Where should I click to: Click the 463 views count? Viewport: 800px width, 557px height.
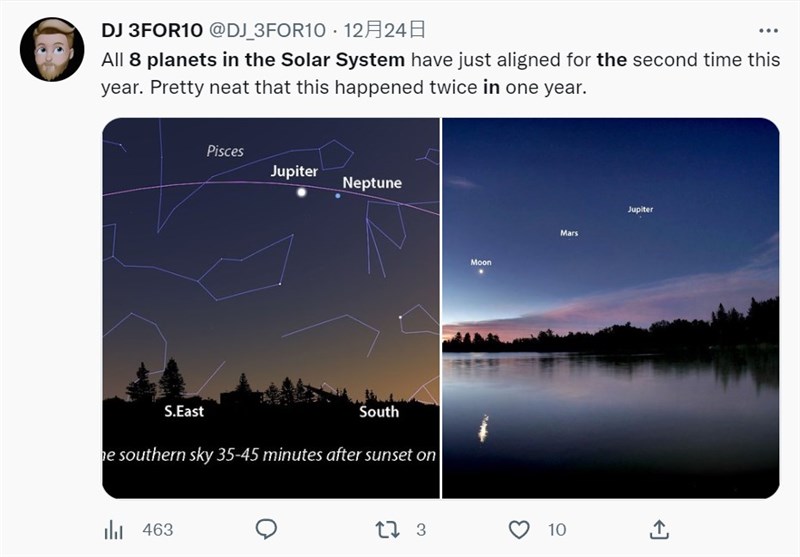[x=158, y=530]
